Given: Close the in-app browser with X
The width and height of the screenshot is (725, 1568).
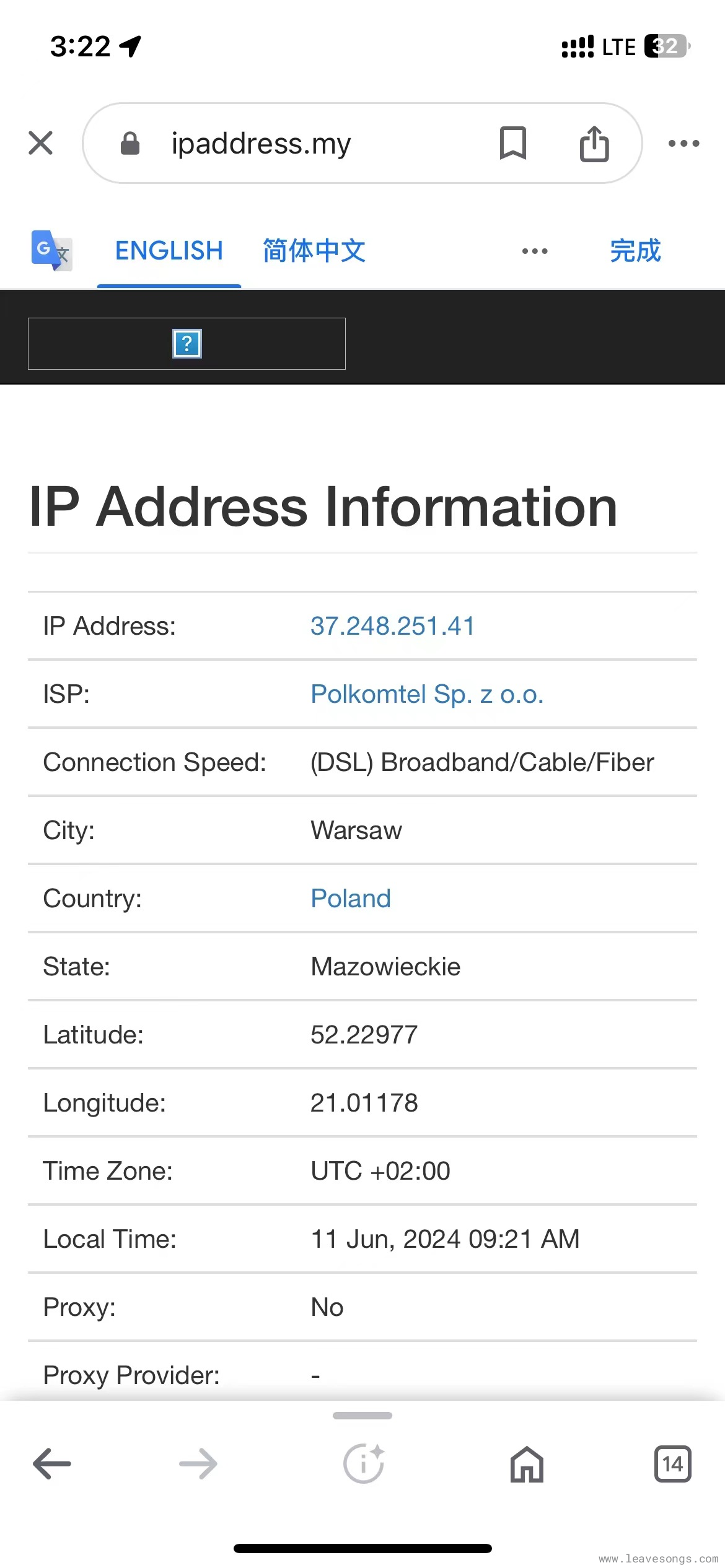Looking at the screenshot, I should point(41,143).
